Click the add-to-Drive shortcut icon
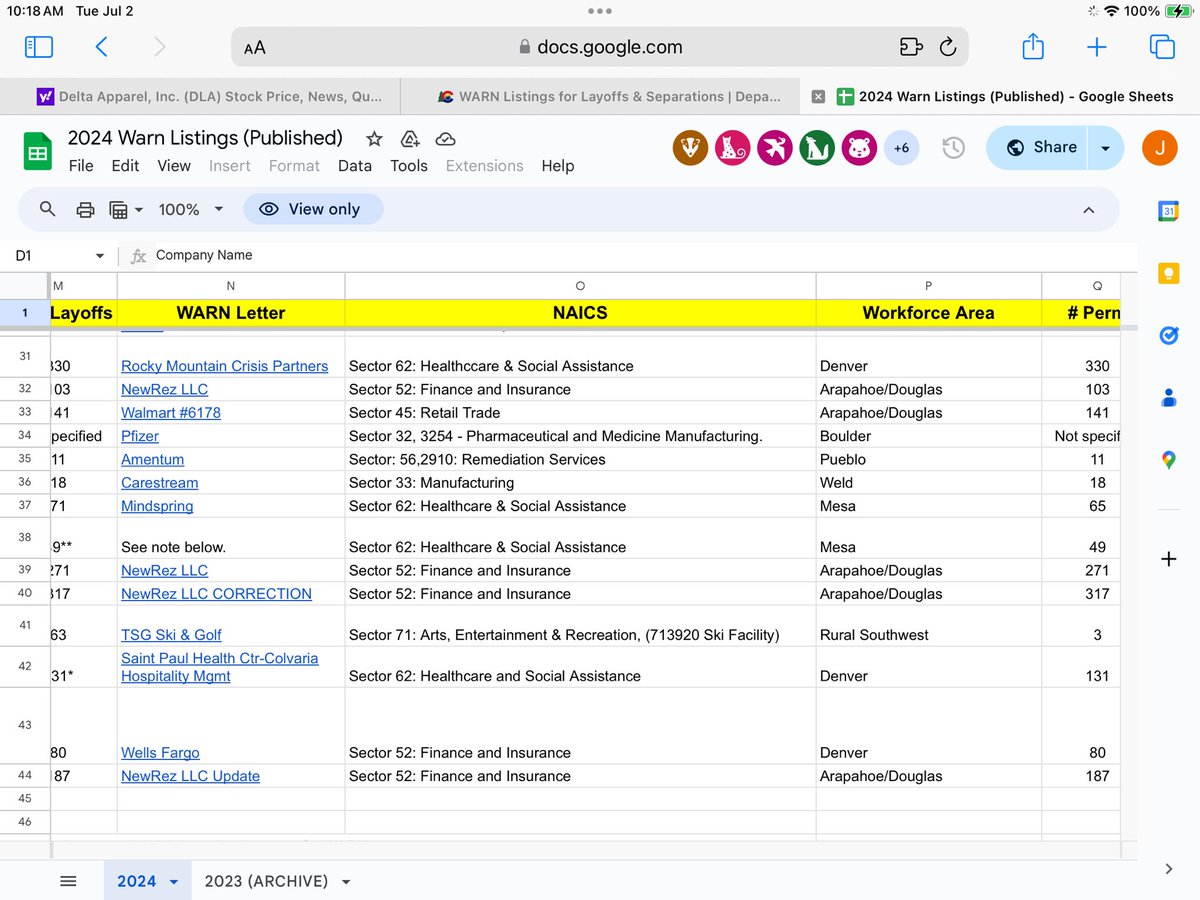Screen dimensions: 1200x900 coord(410,139)
